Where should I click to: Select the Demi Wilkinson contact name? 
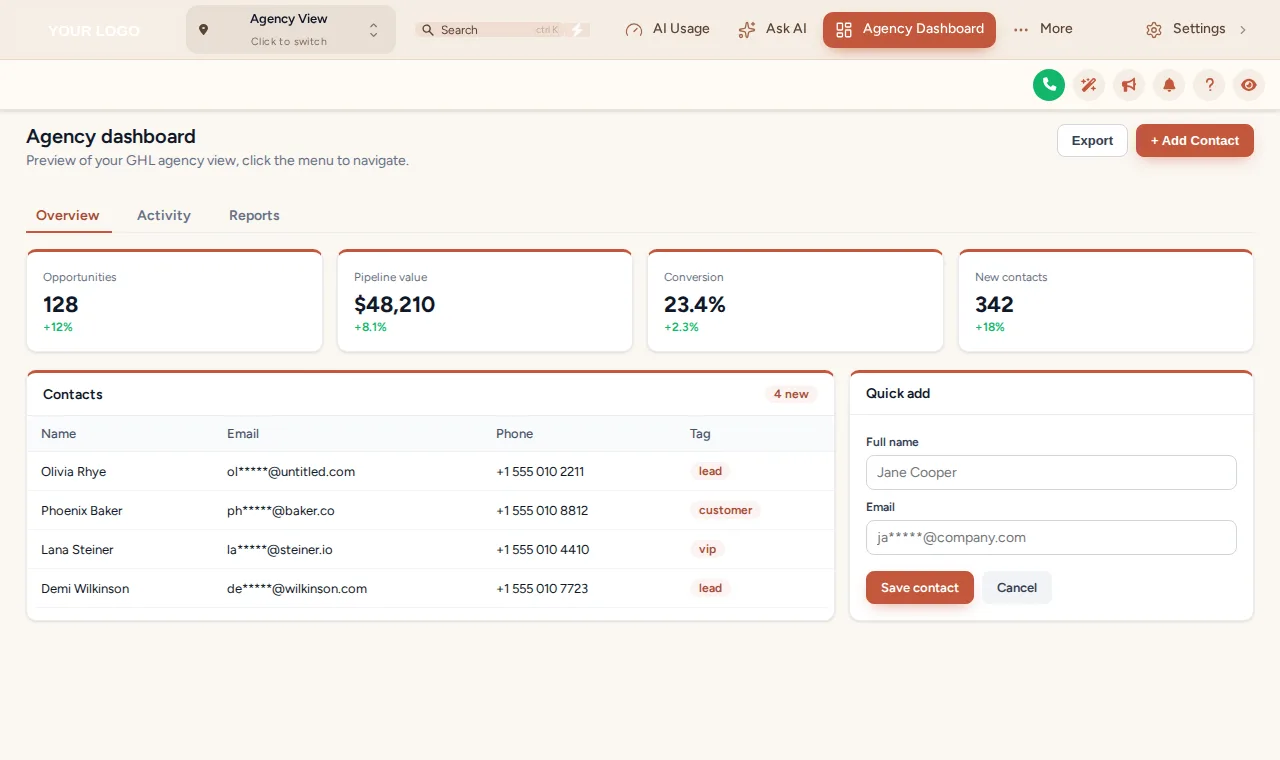(85, 589)
